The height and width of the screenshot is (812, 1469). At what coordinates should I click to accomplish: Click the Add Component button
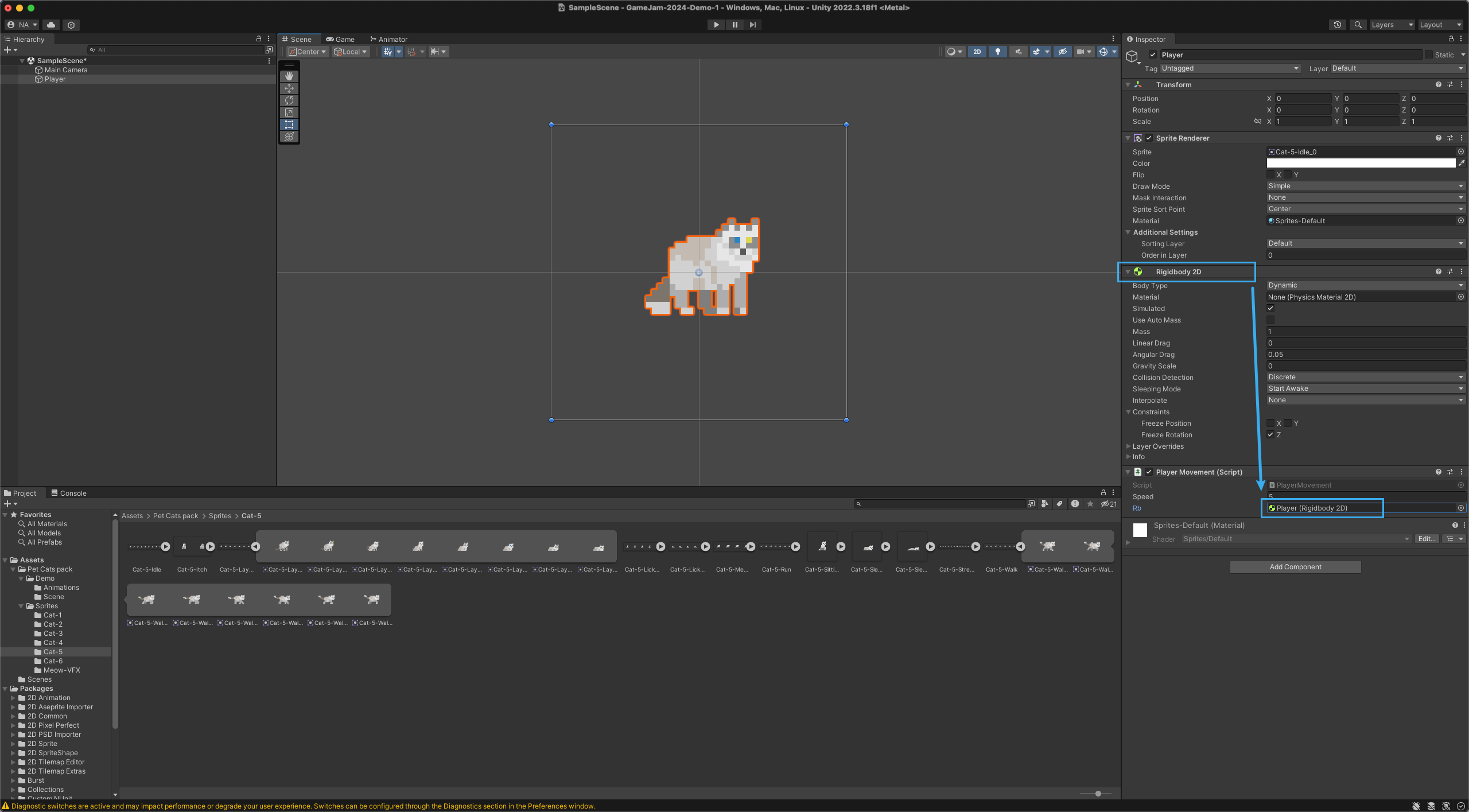(1295, 567)
